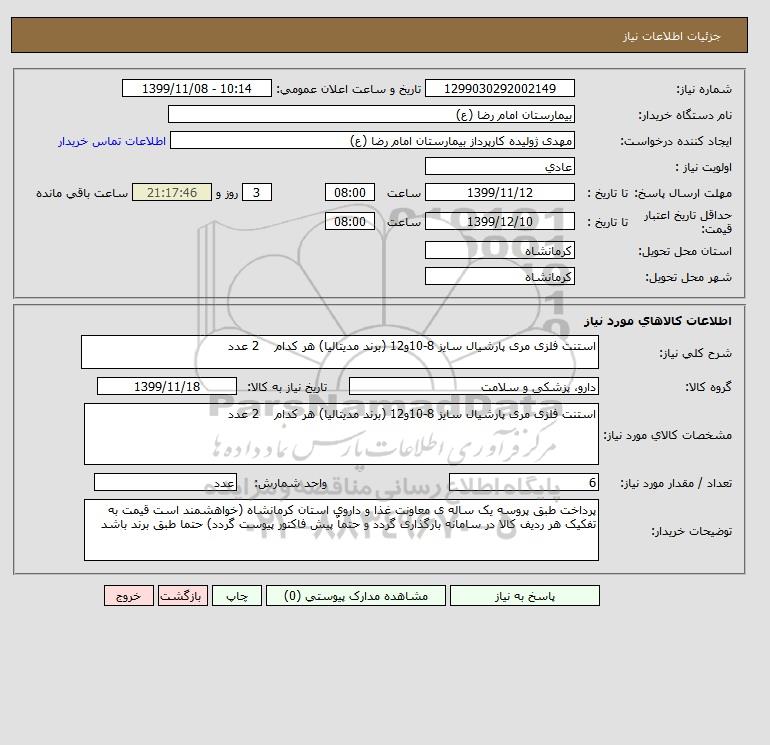
Task: Click the quantity field showing 6
Action: point(523,482)
